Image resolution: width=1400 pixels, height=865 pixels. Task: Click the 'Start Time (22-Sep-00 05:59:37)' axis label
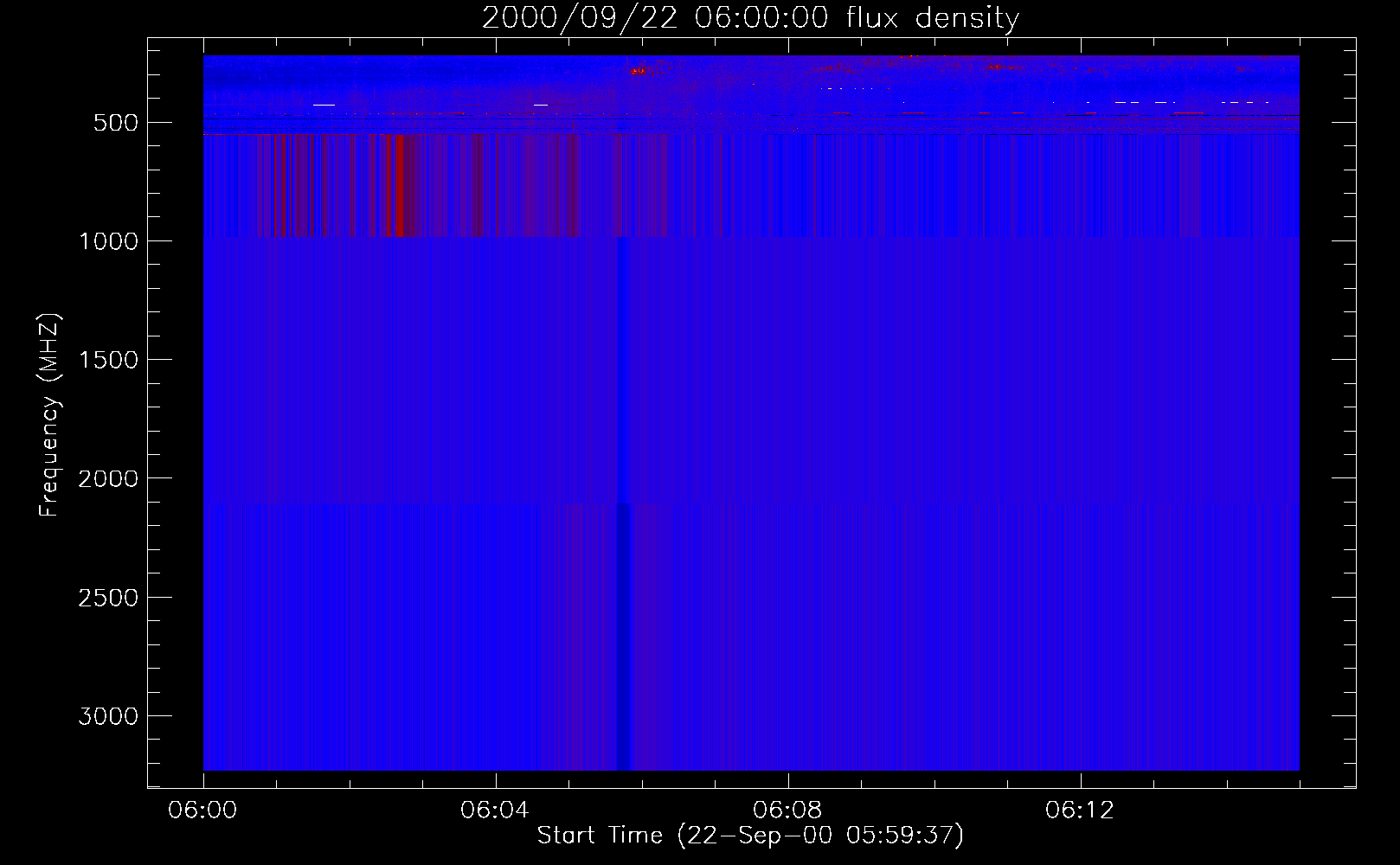pos(750,836)
